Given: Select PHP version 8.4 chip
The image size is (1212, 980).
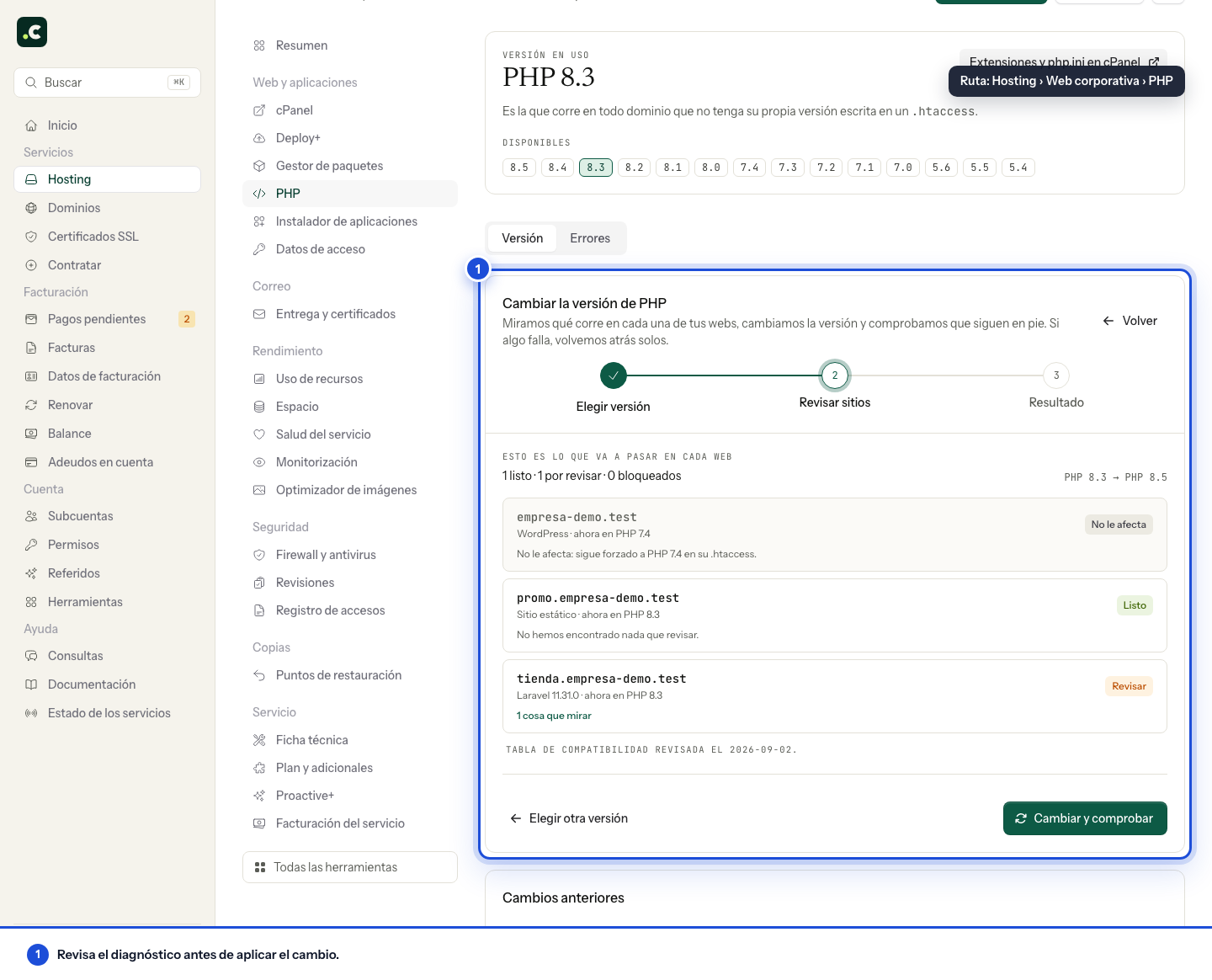Looking at the screenshot, I should point(557,168).
